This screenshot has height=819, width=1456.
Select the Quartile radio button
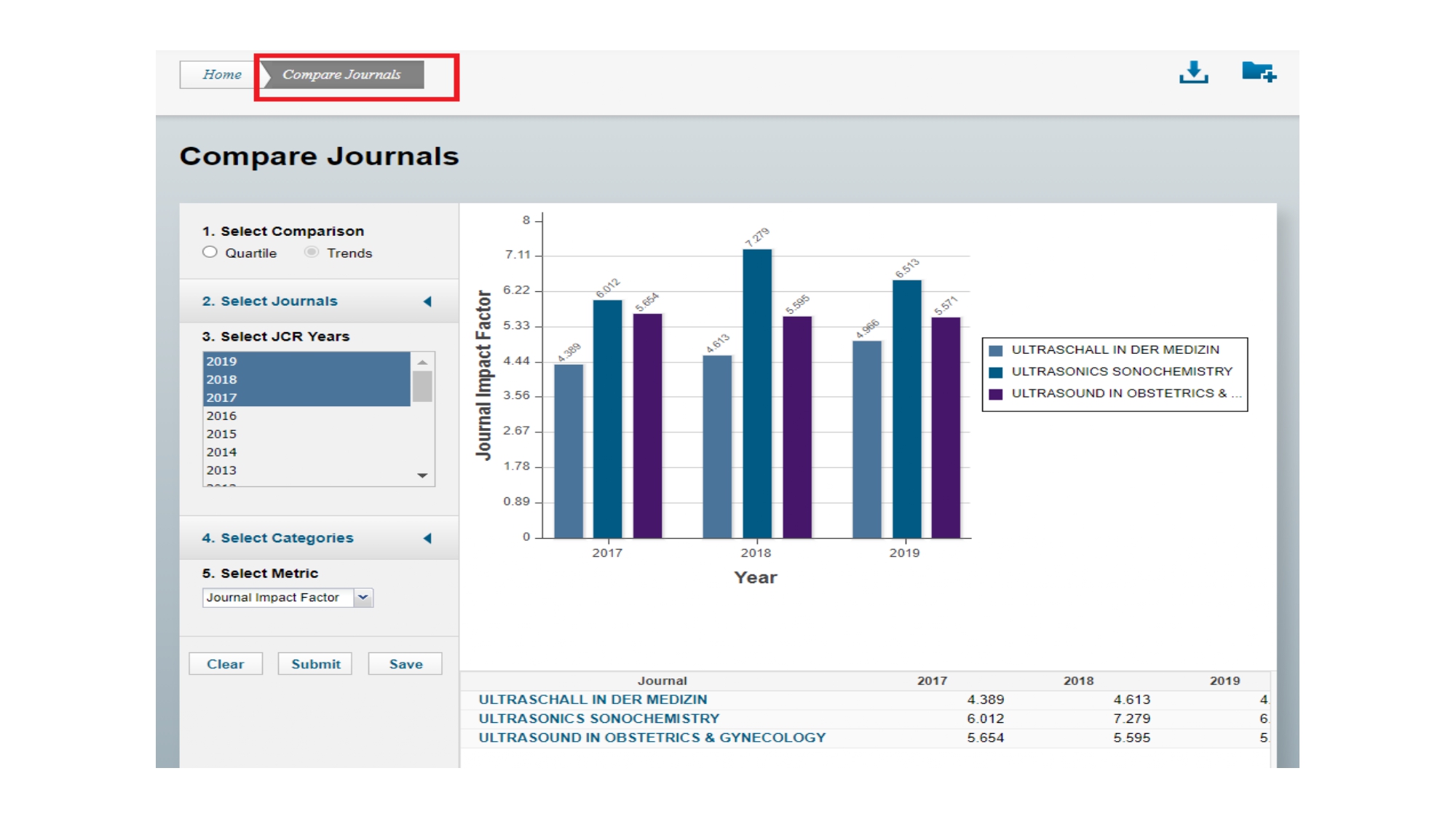click(x=210, y=253)
